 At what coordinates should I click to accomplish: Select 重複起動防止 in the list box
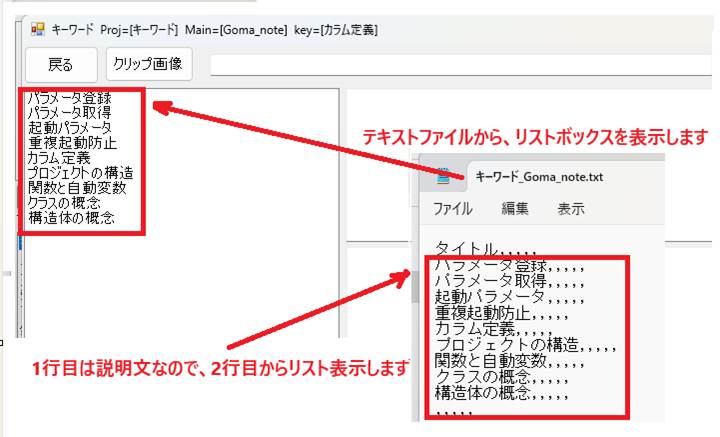[72, 143]
